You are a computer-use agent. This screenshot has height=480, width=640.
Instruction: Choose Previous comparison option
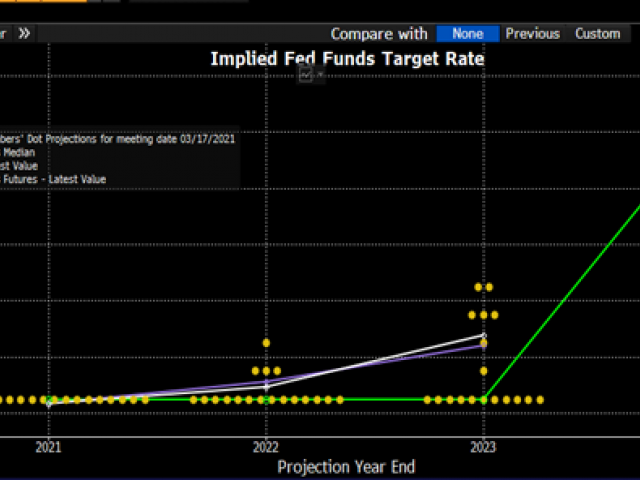[x=532, y=33]
